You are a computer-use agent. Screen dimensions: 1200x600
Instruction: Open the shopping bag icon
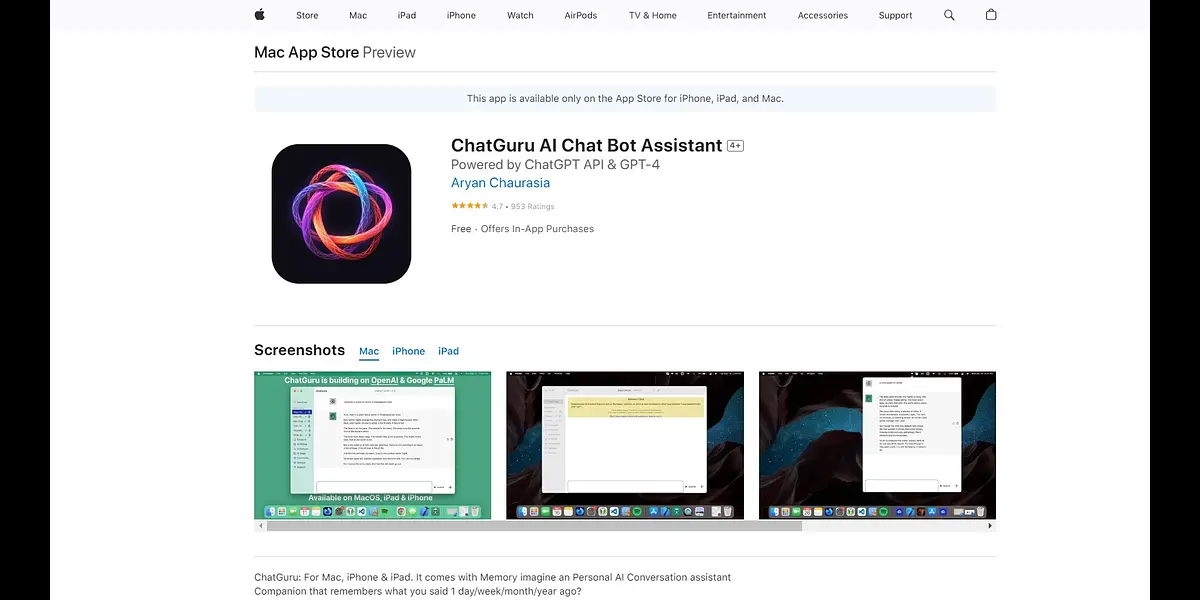[991, 15]
